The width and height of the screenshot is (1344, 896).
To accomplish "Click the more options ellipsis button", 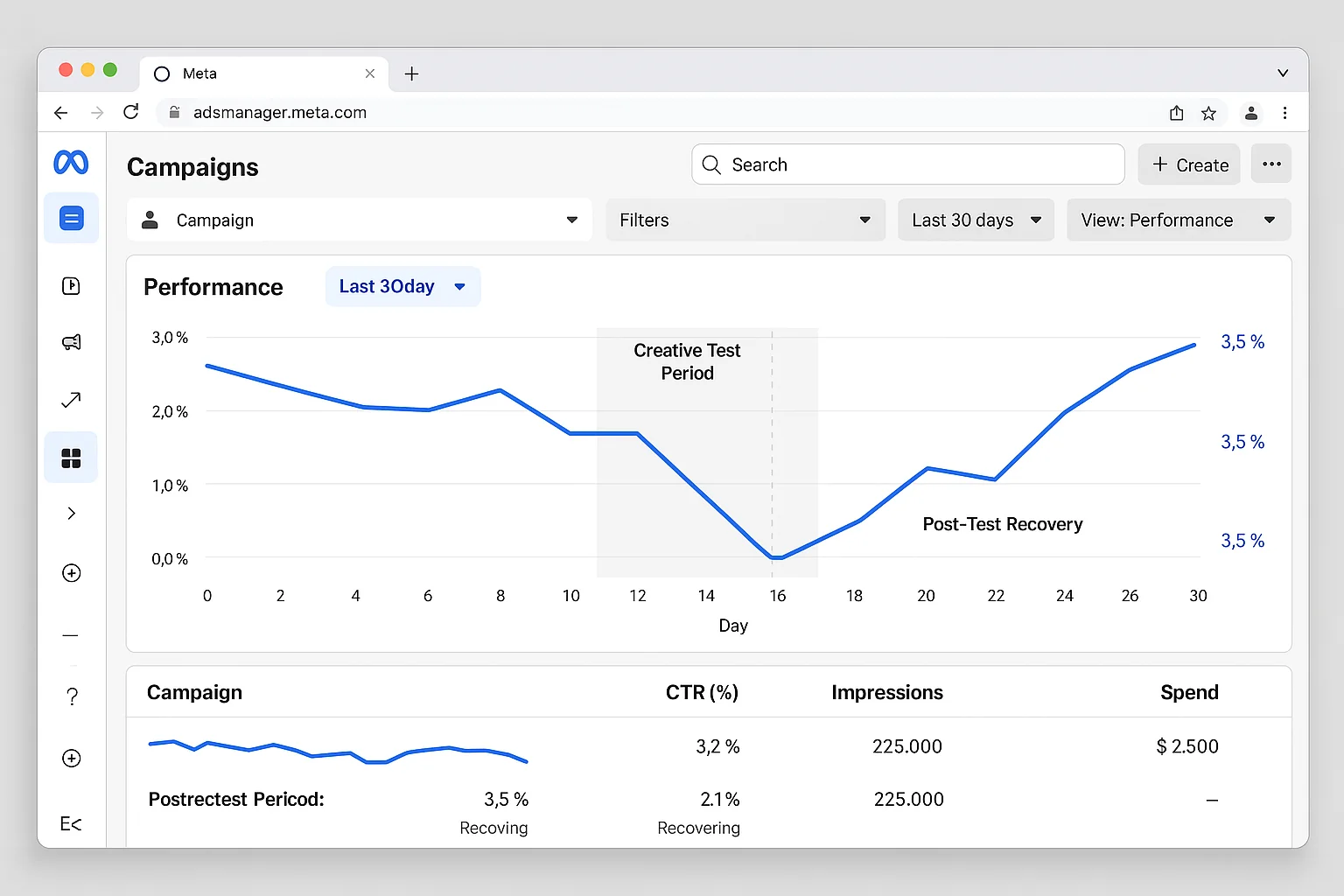I will (x=1270, y=164).
